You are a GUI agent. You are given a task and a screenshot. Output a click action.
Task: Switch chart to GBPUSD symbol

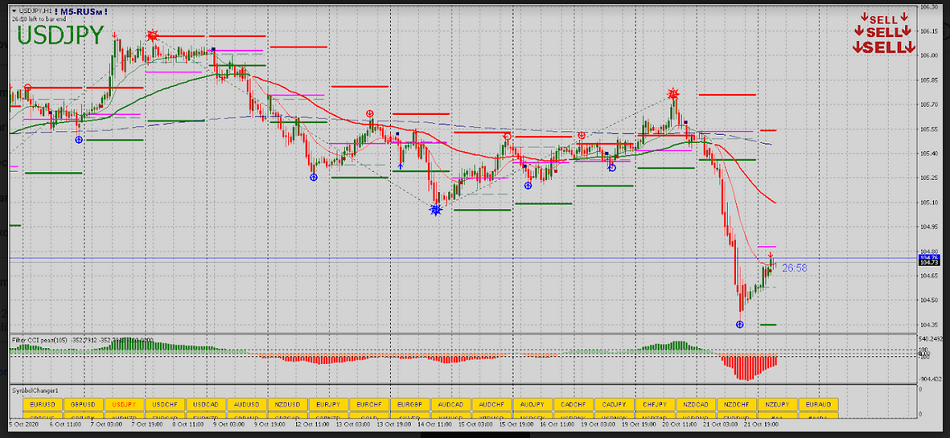click(83, 404)
